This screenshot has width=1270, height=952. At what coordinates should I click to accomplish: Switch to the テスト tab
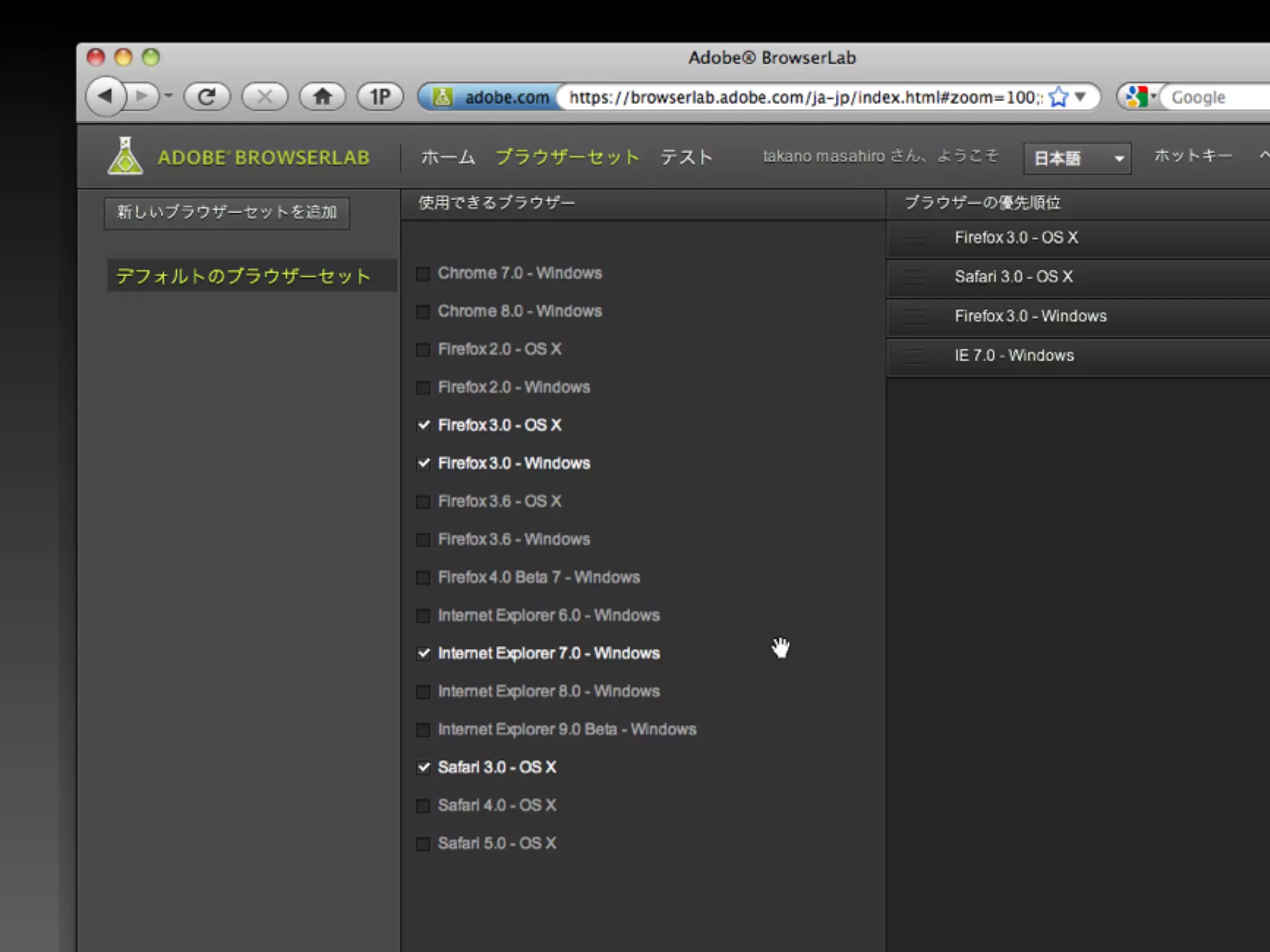(686, 157)
